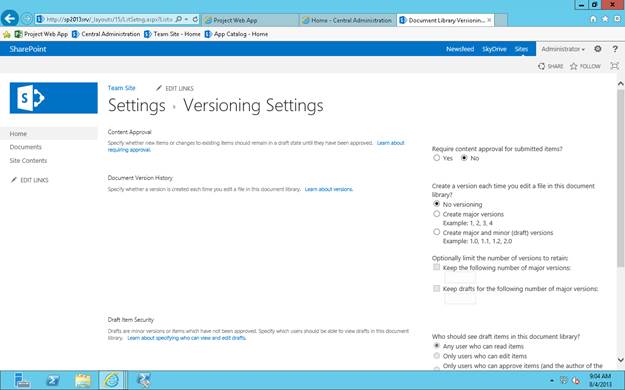Image resolution: width=625 pixels, height=390 pixels.
Task: Go to Home in left navigation
Action: click(18, 134)
